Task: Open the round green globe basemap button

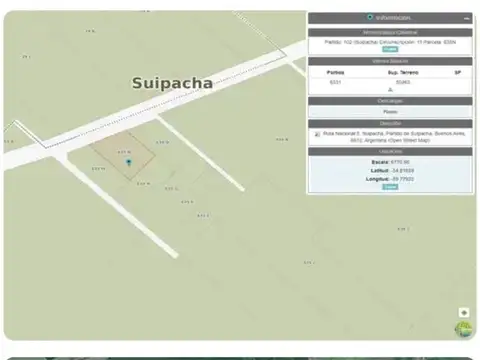Action: pyautogui.click(x=464, y=329)
